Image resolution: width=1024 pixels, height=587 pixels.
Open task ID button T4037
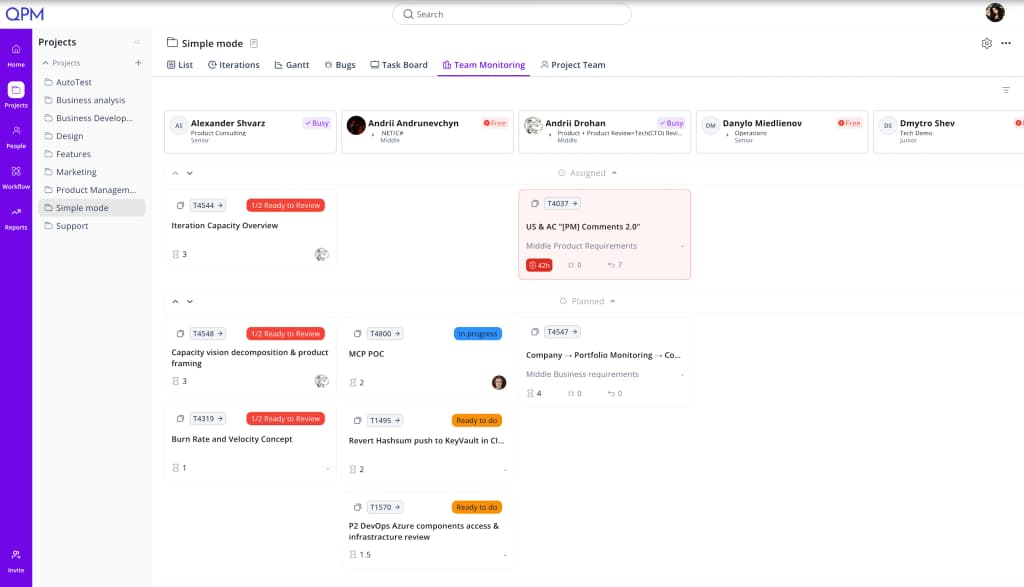tap(562, 204)
